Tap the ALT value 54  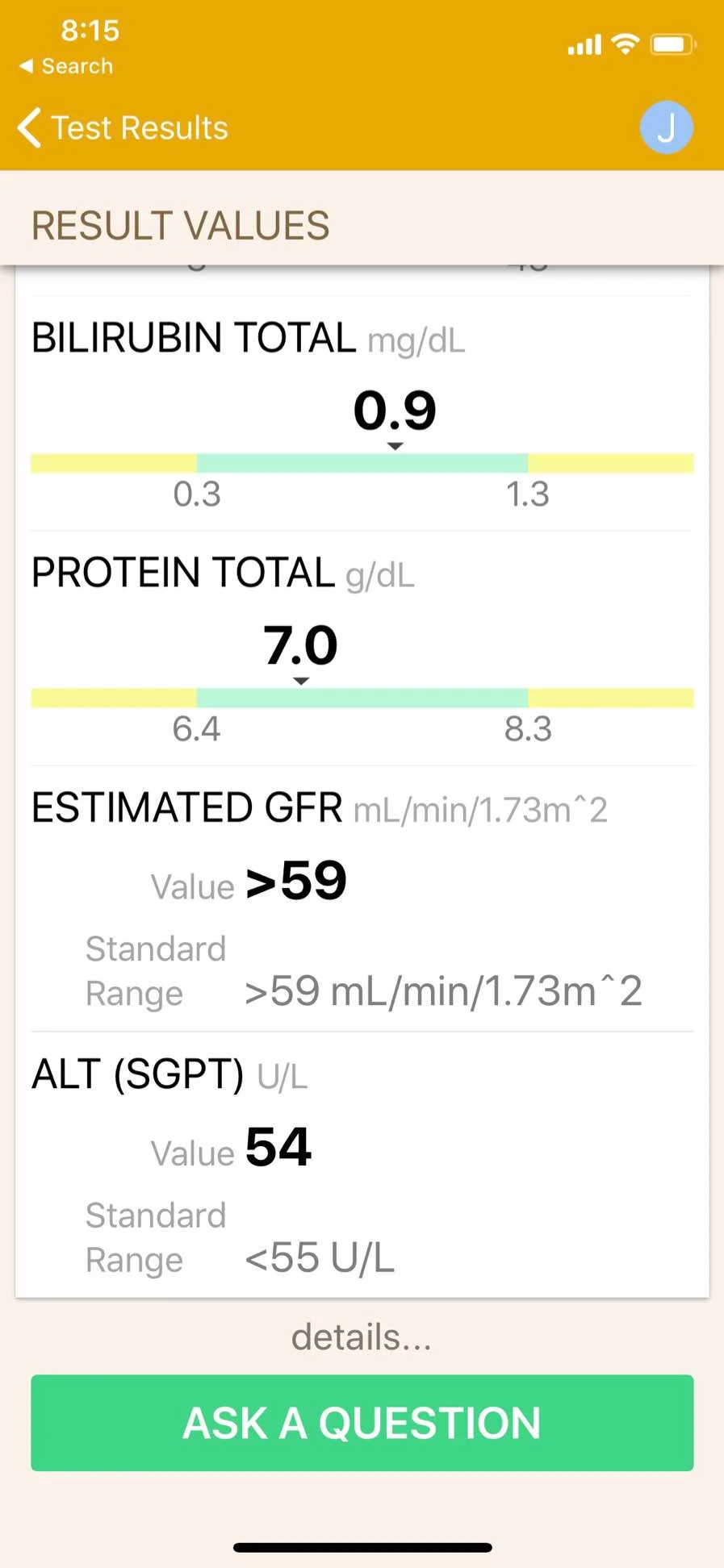(x=278, y=1147)
